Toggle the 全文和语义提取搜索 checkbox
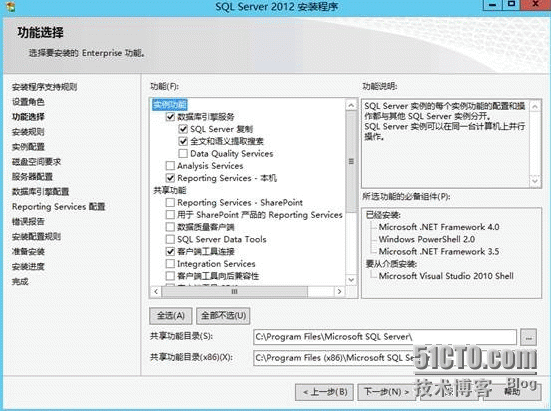This screenshot has width=551, height=411. (183, 141)
